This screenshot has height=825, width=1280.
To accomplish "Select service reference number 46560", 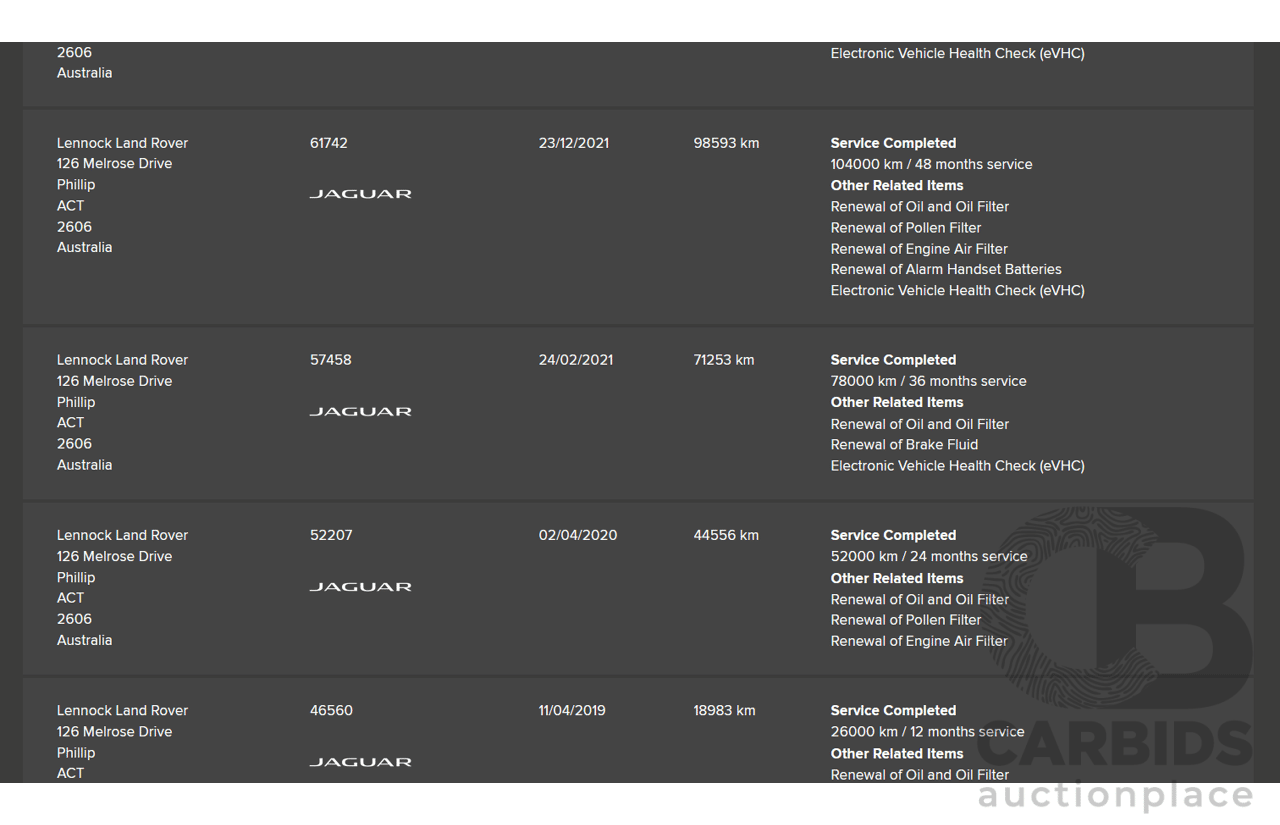I will tap(331, 711).
